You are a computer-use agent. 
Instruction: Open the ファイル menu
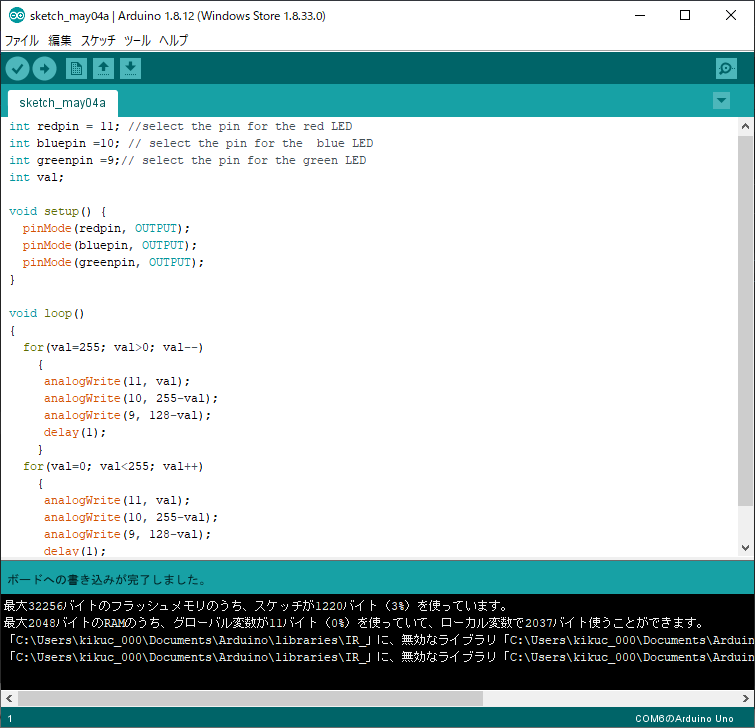tap(22, 41)
